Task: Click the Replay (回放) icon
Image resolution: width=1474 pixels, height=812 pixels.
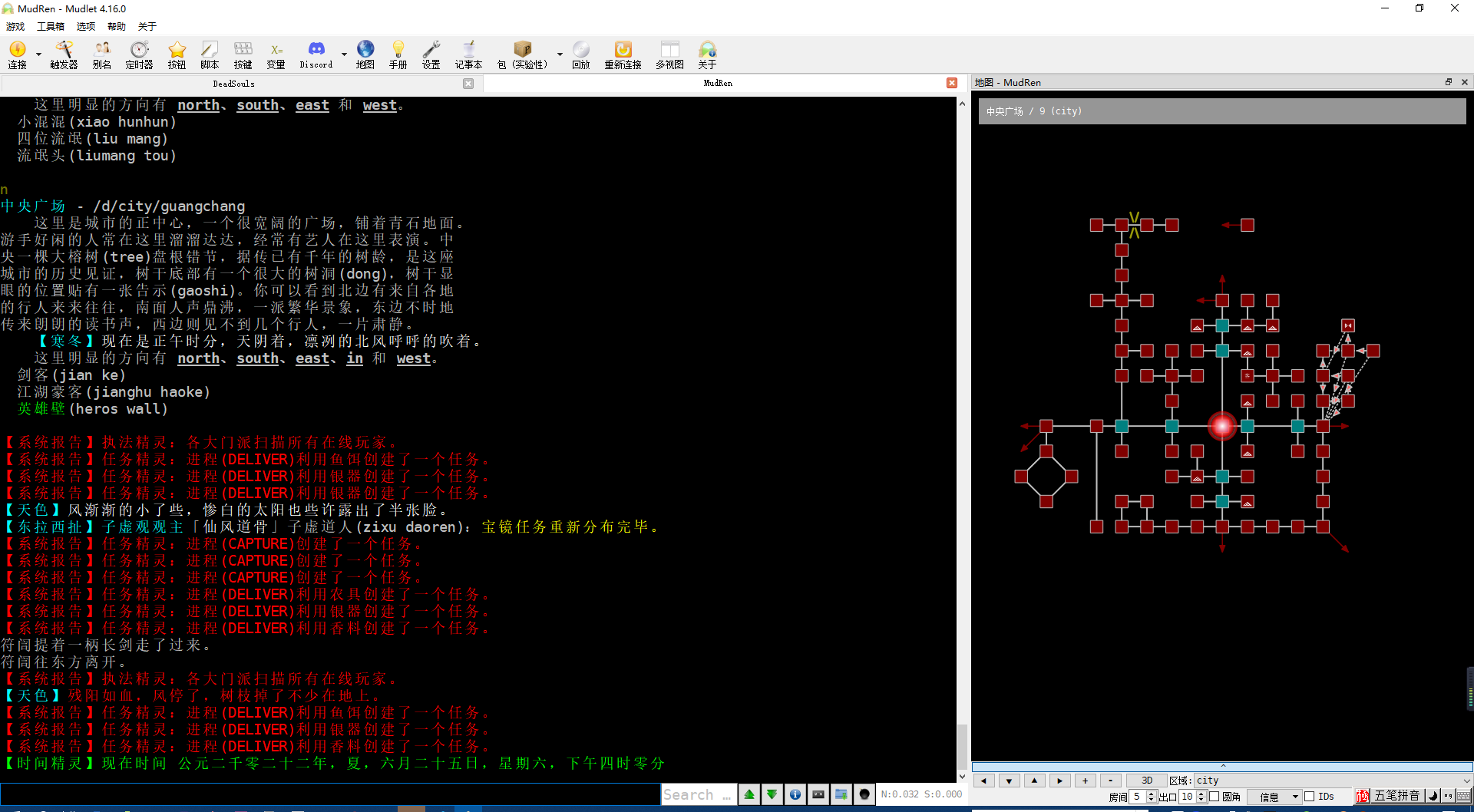Action: tap(581, 55)
